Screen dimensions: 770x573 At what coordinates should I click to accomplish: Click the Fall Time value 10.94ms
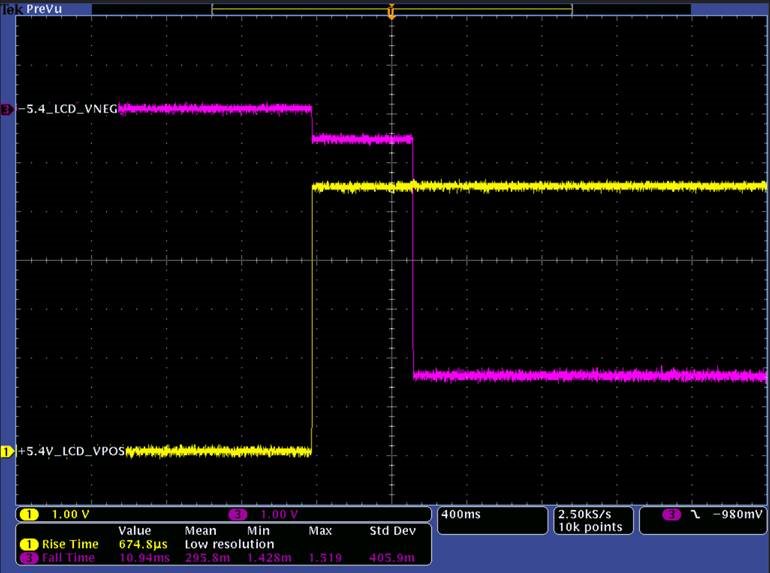(x=144, y=558)
